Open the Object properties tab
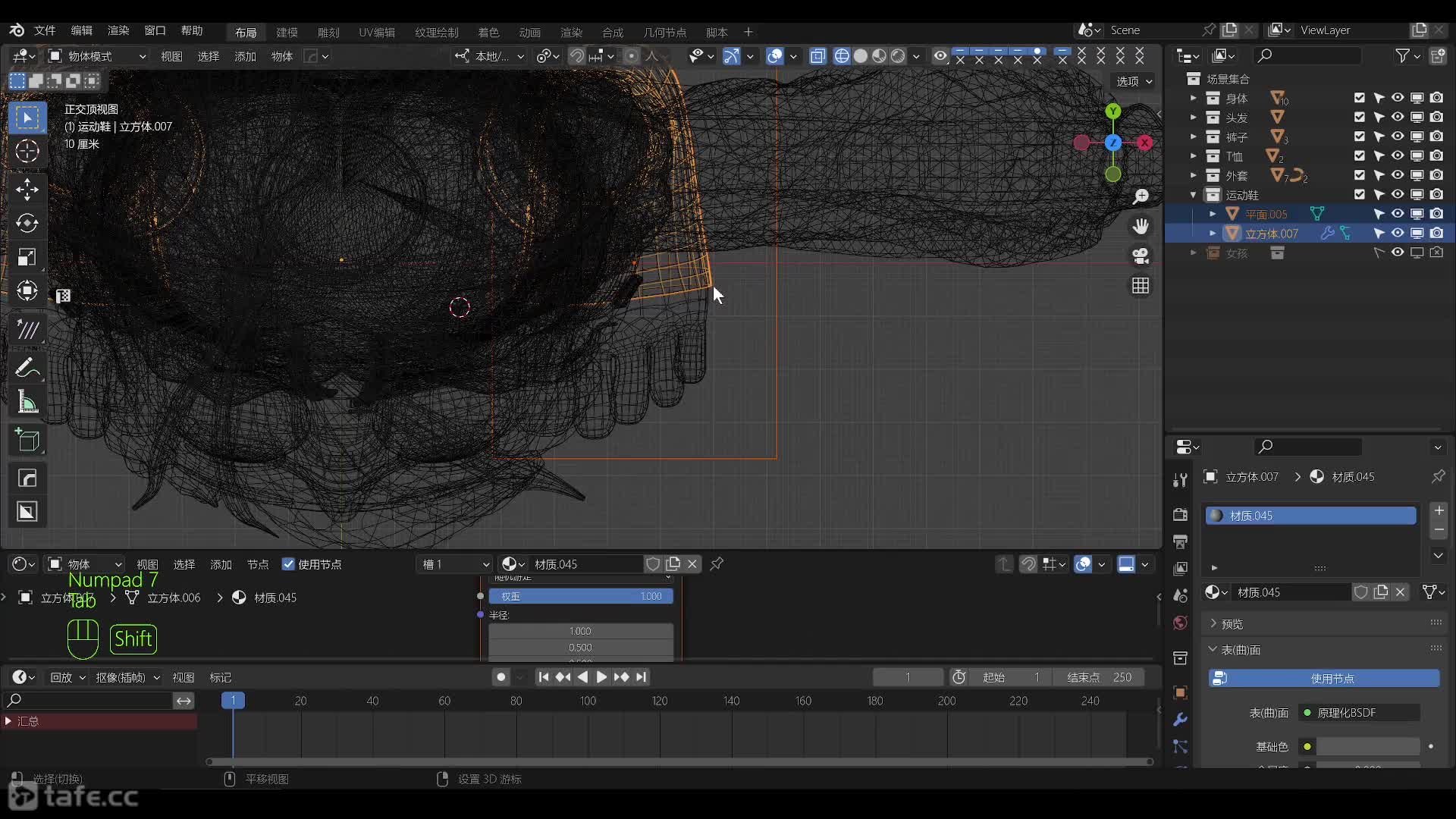Viewport: 1456px width, 819px height. pos(1180,692)
